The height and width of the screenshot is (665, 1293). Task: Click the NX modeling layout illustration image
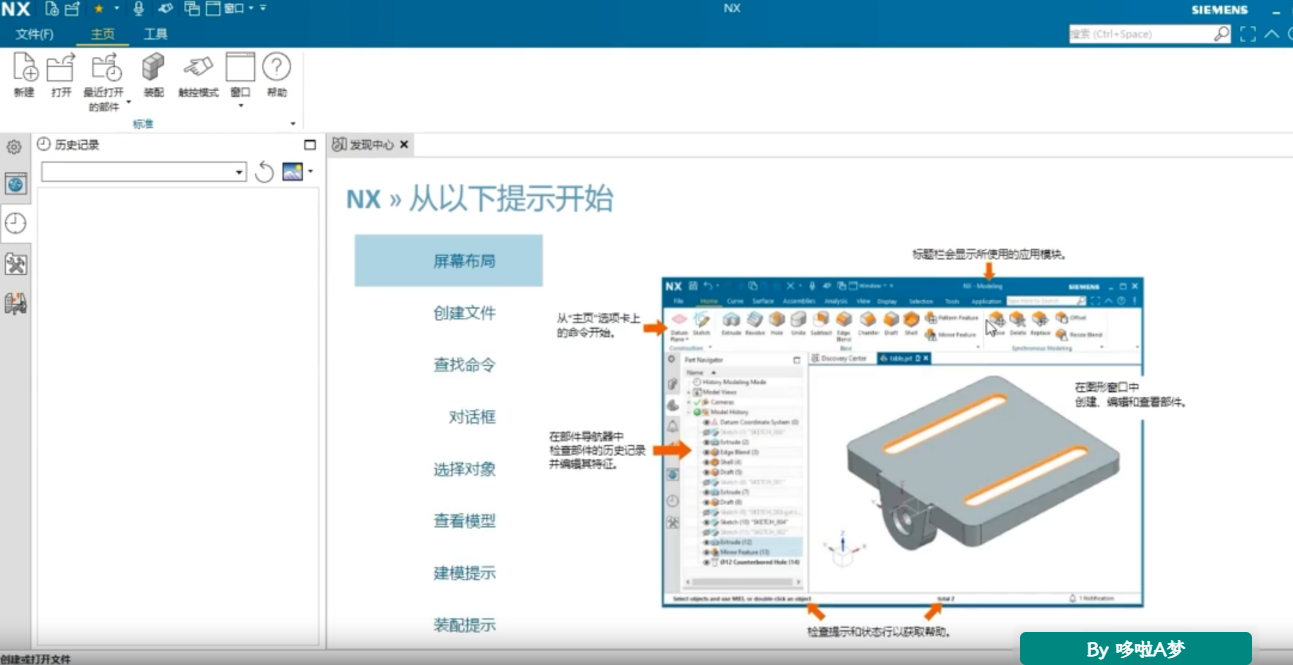click(x=903, y=441)
